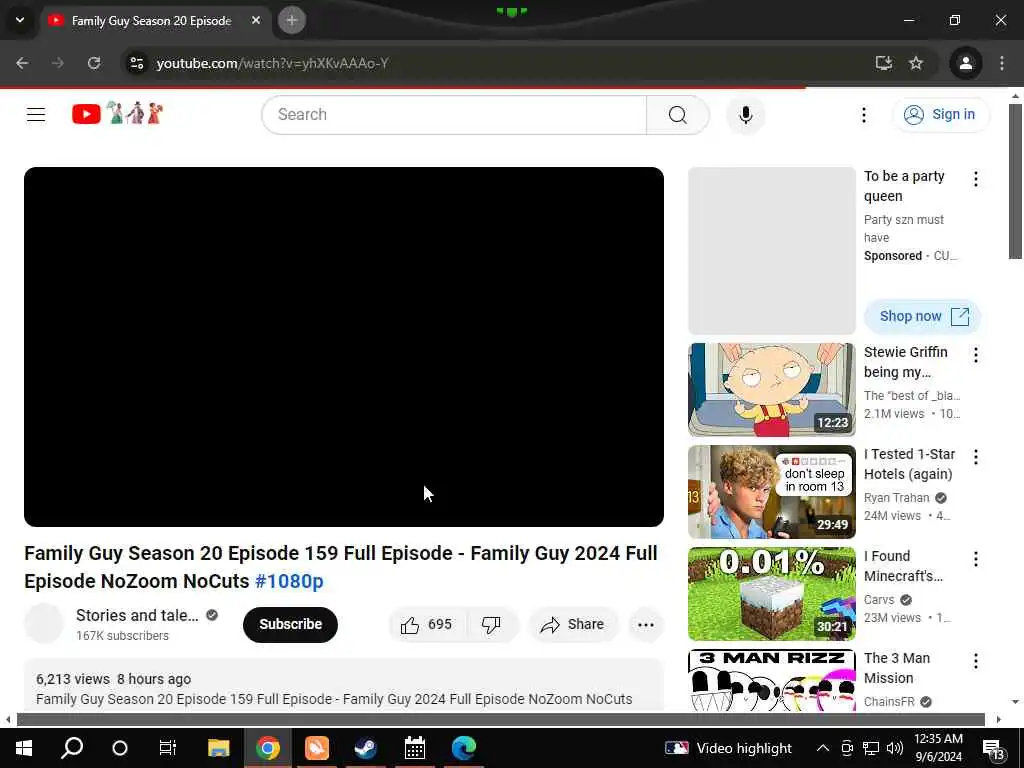Click the #1080p hashtag link

pos(289,581)
